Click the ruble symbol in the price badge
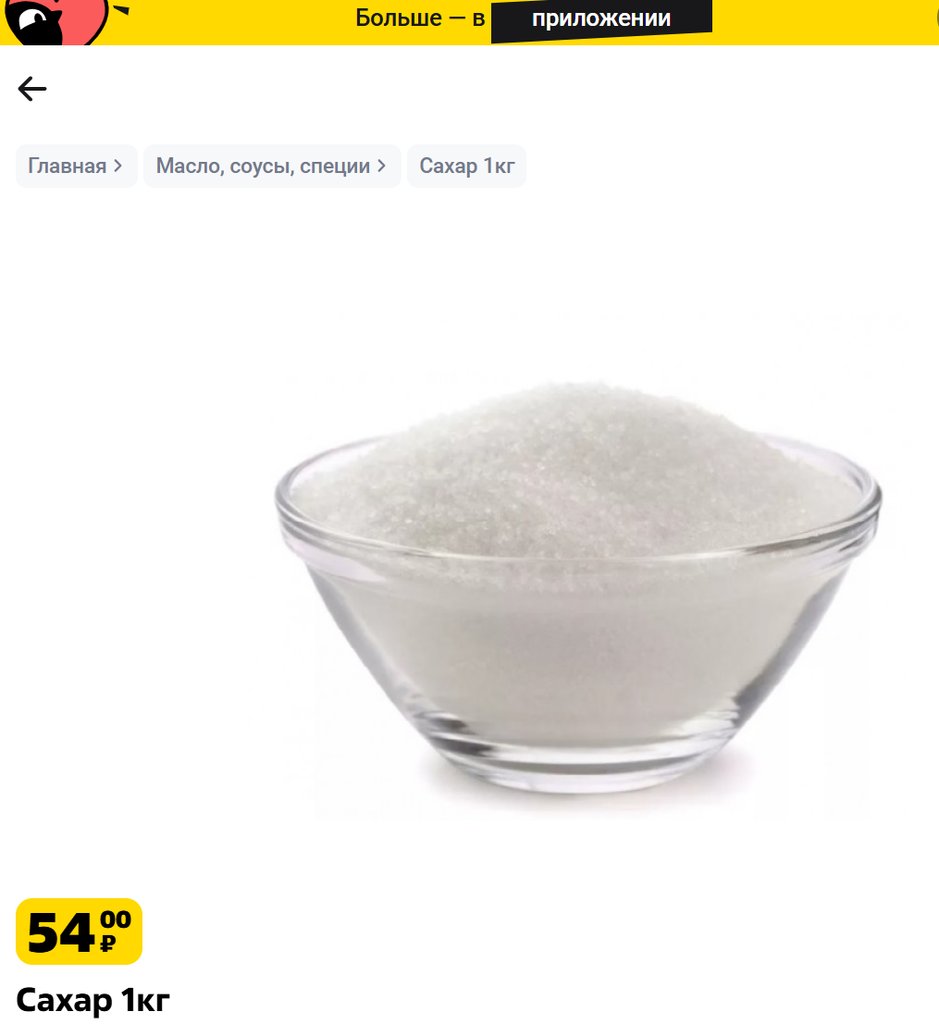This screenshot has height=1024, width=939. (x=108, y=942)
